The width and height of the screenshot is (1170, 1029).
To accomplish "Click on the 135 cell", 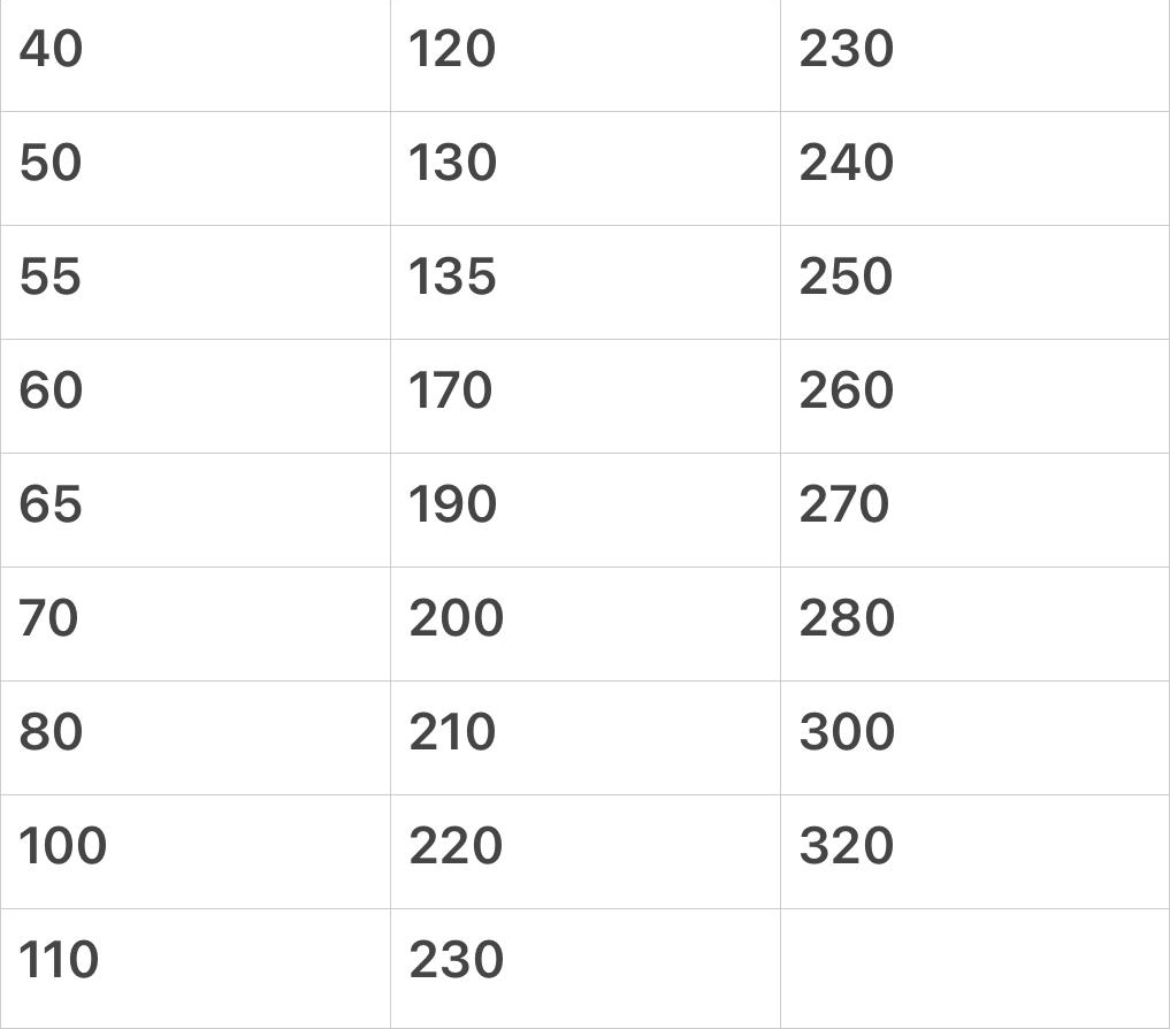I will 453,278.
